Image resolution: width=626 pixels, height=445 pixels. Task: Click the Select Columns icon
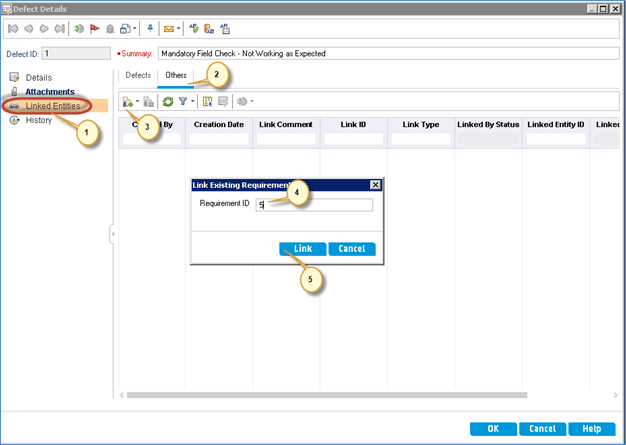207,101
